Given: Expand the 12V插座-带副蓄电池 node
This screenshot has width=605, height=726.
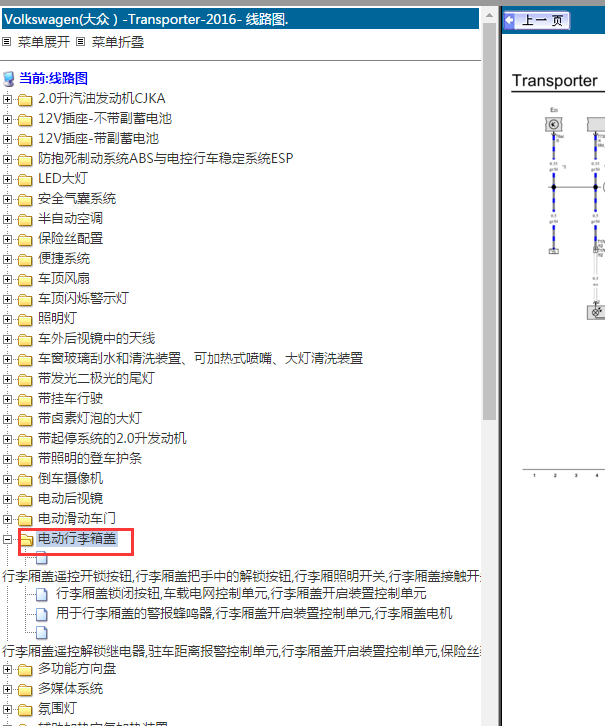Looking at the screenshot, I should pyautogui.click(x=7, y=139).
